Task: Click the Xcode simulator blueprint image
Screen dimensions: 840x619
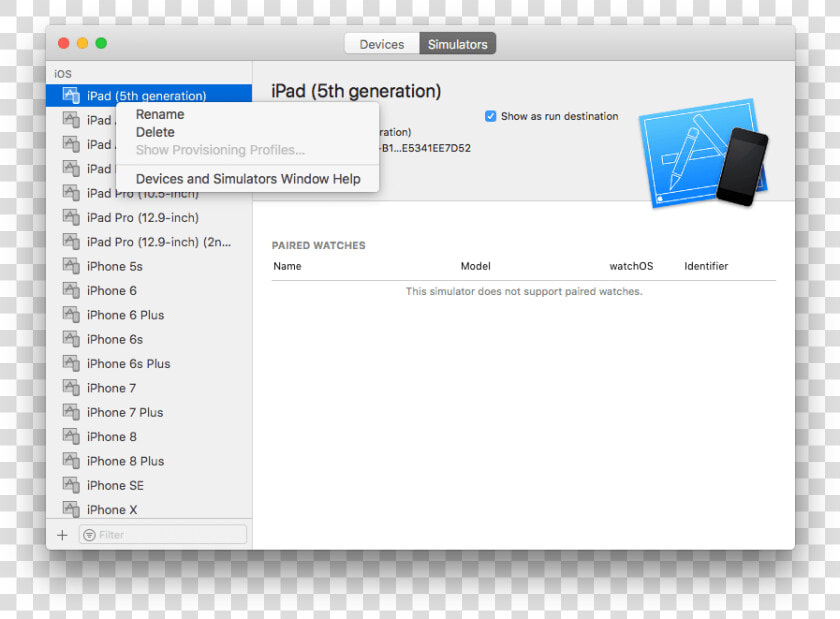Action: click(x=703, y=153)
